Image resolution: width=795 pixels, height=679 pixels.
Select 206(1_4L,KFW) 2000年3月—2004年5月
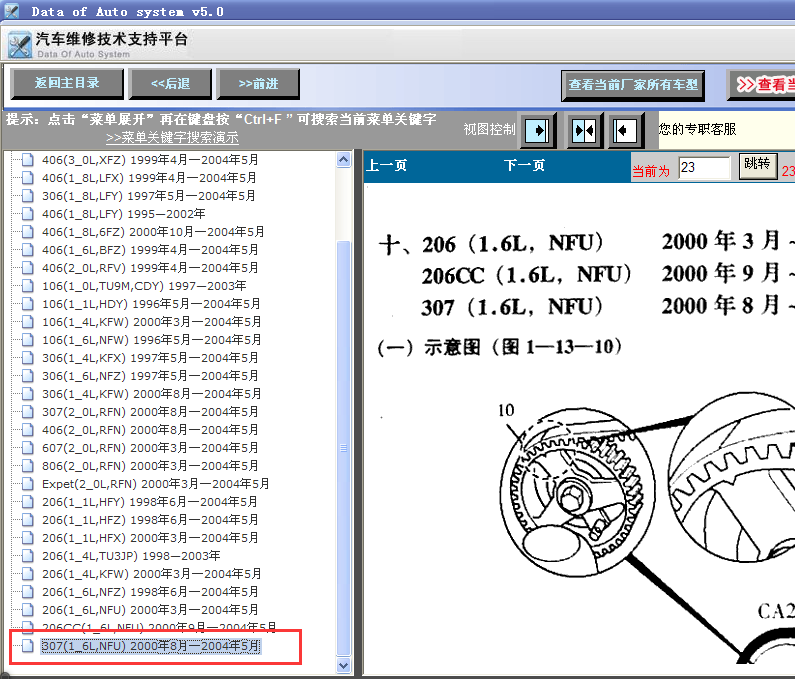pyautogui.click(x=152, y=574)
